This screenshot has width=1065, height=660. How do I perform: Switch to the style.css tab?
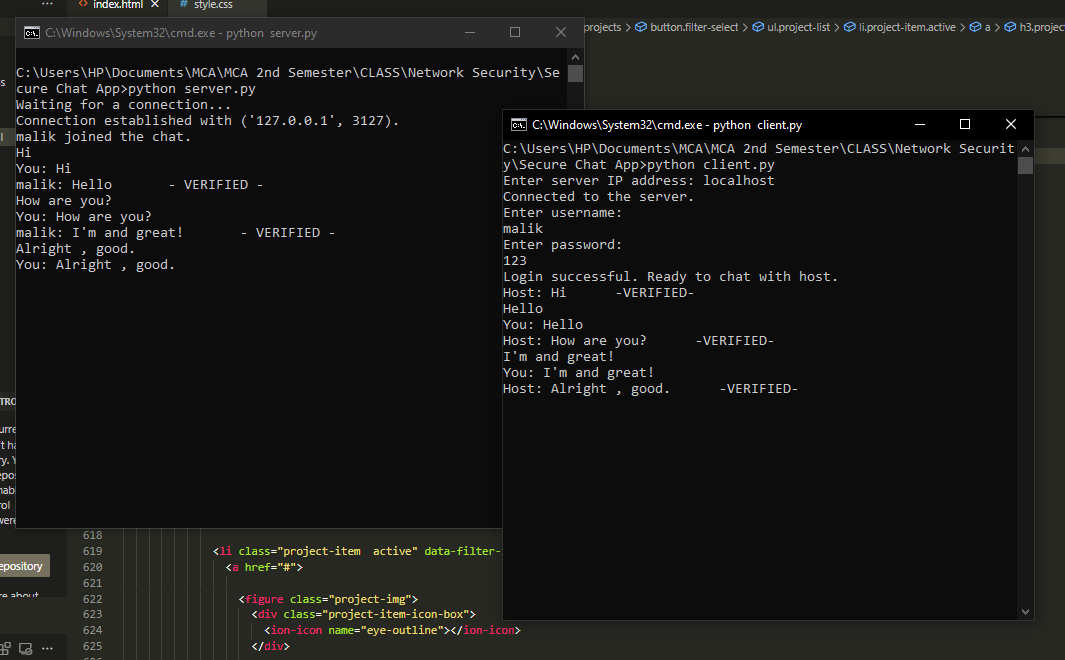tap(211, 5)
